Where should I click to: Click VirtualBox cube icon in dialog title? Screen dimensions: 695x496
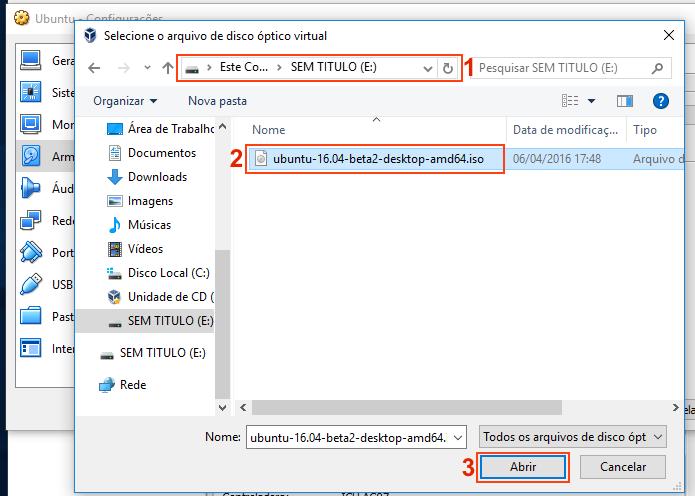coord(90,35)
